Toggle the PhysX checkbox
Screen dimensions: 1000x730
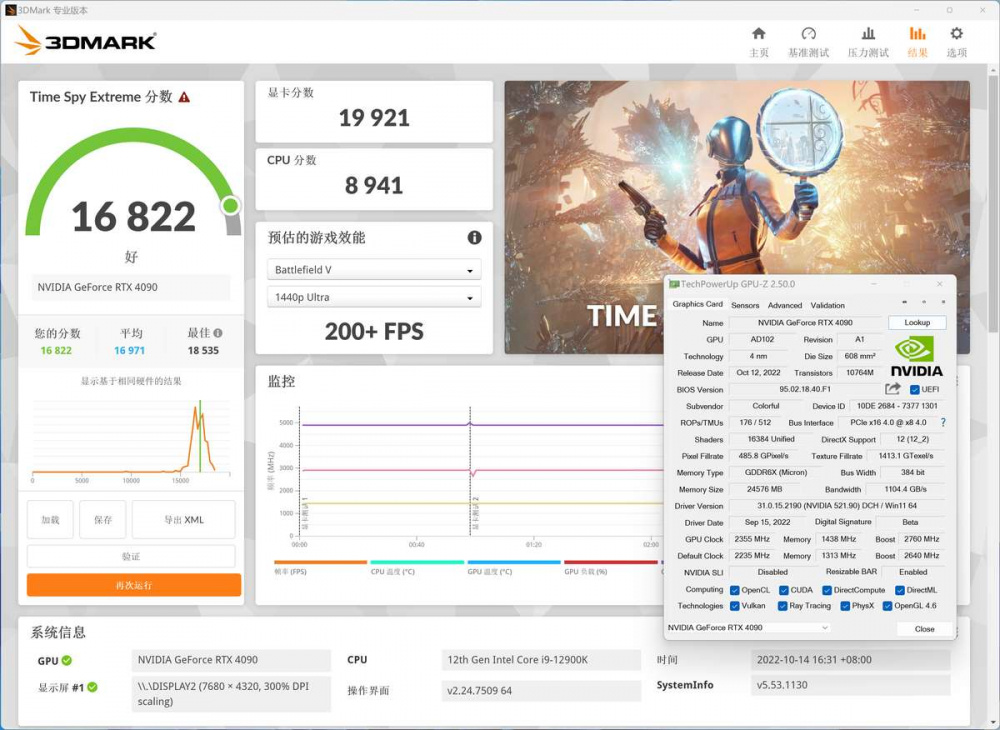click(845, 606)
